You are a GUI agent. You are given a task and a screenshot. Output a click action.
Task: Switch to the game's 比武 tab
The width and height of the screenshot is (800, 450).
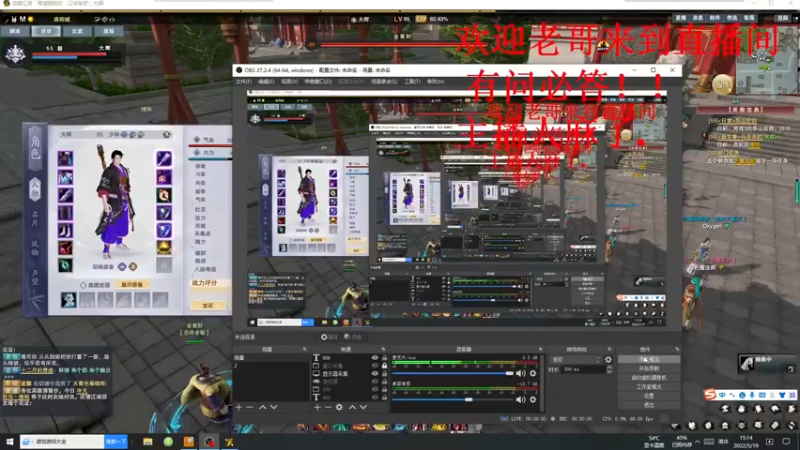[x=78, y=32]
